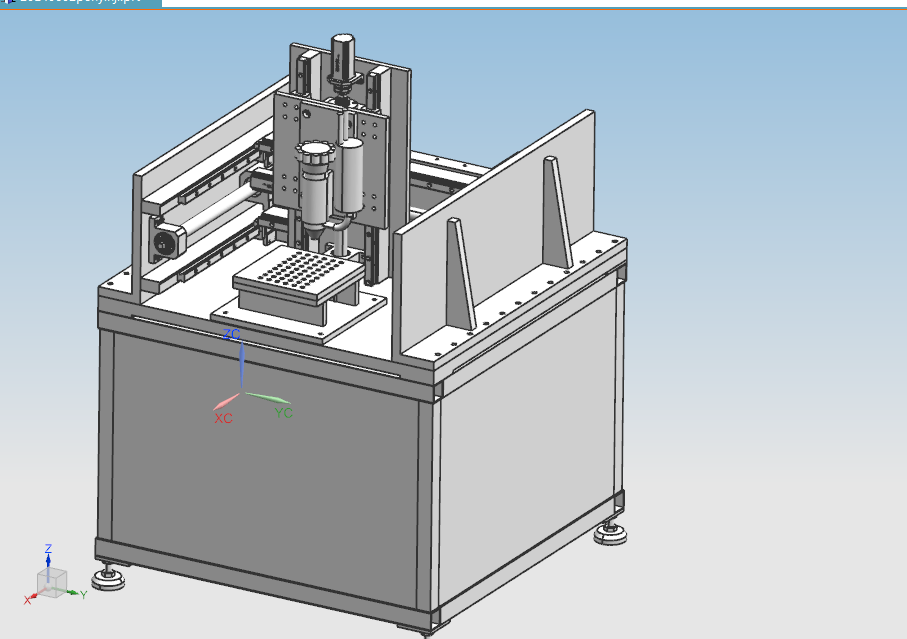Click the ZC label text
Image resolution: width=907 pixels, height=639 pixels.
231,334
